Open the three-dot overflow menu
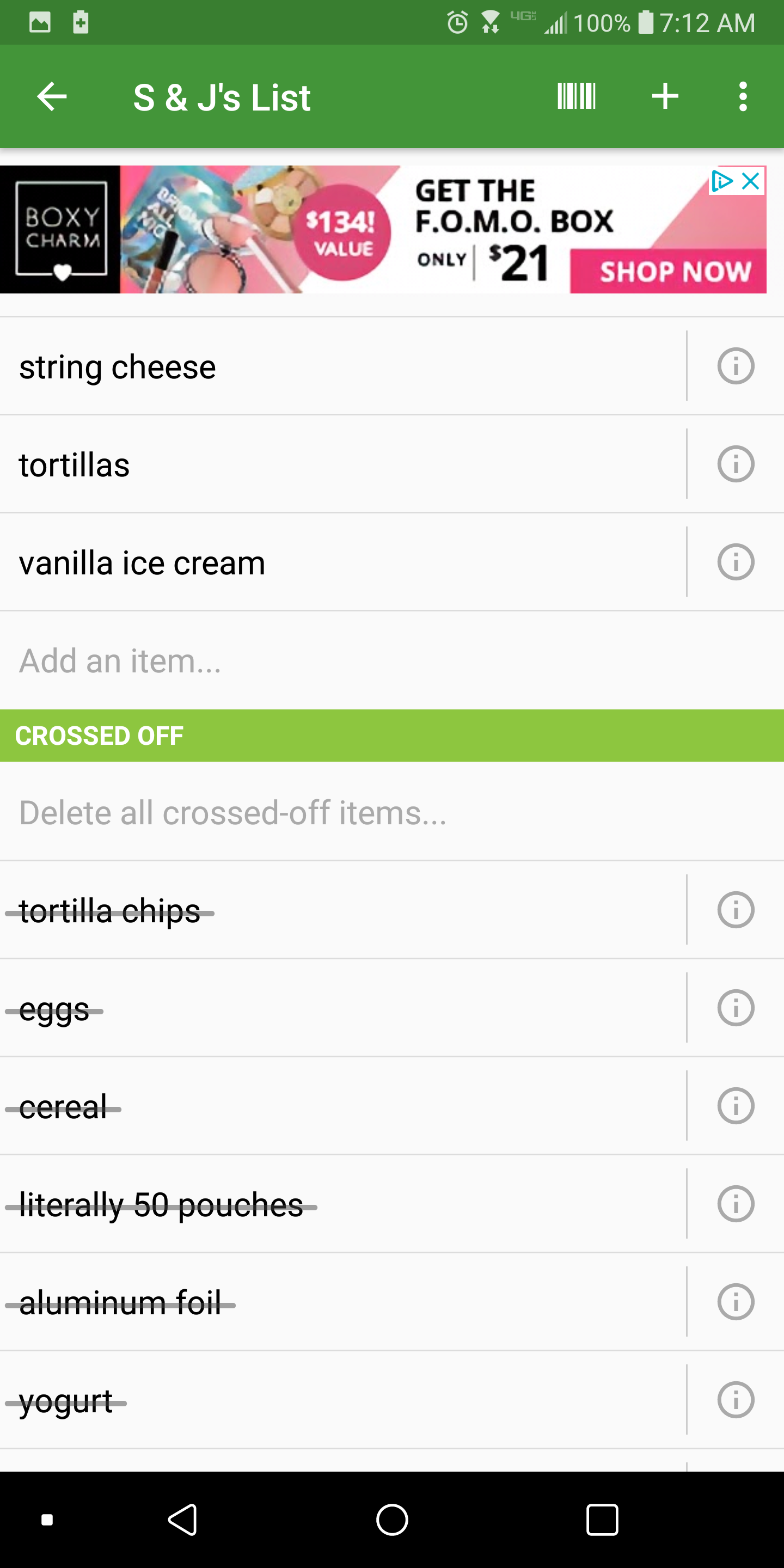Image resolution: width=784 pixels, height=1568 pixels. click(742, 97)
